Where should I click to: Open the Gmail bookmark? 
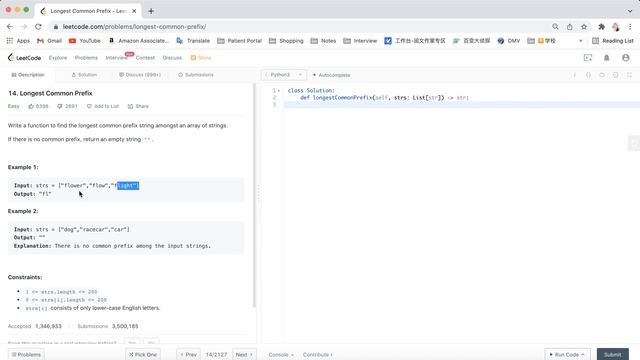[49, 41]
